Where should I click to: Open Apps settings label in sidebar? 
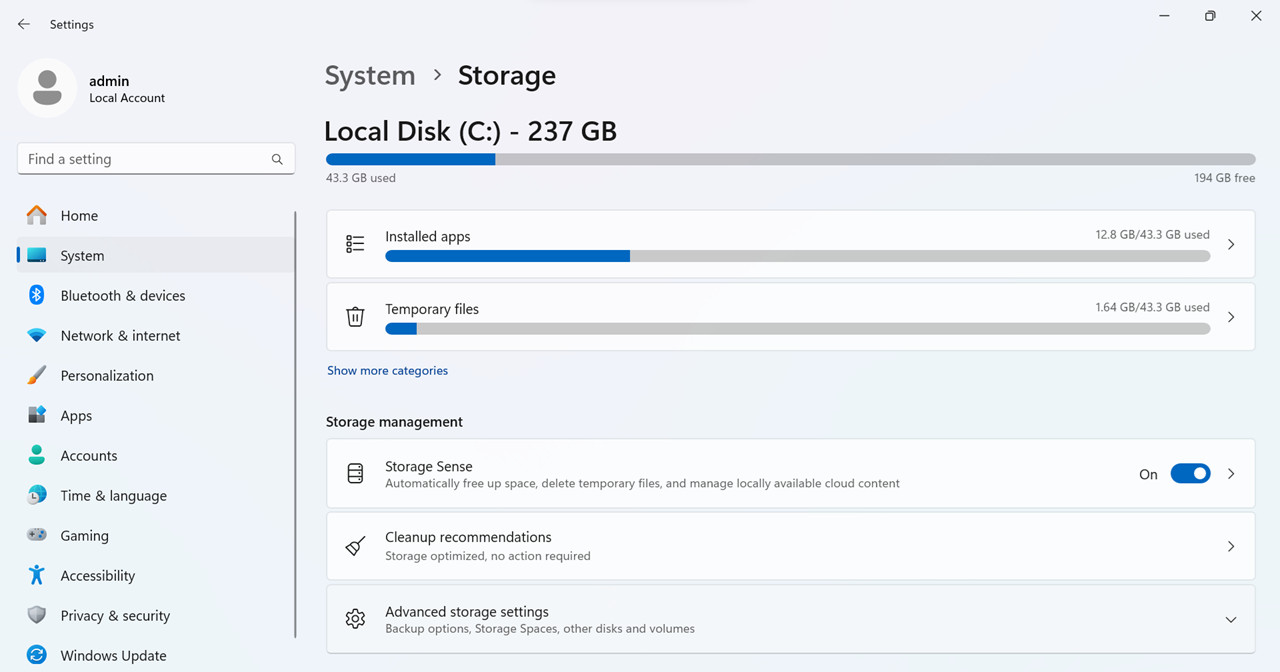point(76,415)
